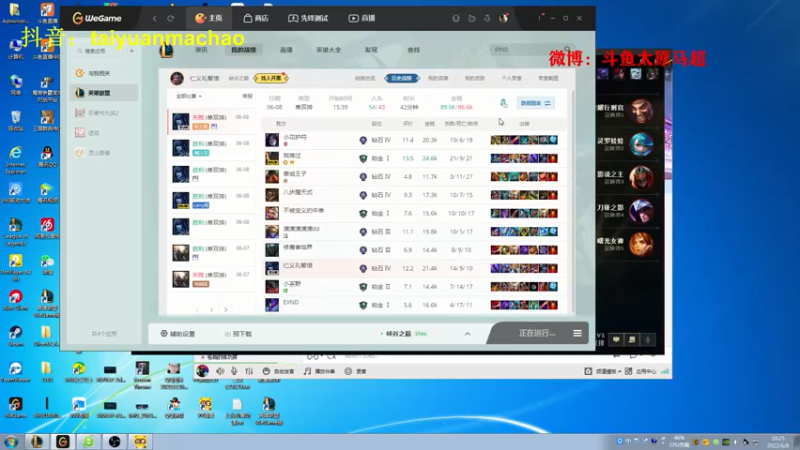Add an app with the plus icon
The width and height of the screenshot is (800, 450).
coord(132,51)
